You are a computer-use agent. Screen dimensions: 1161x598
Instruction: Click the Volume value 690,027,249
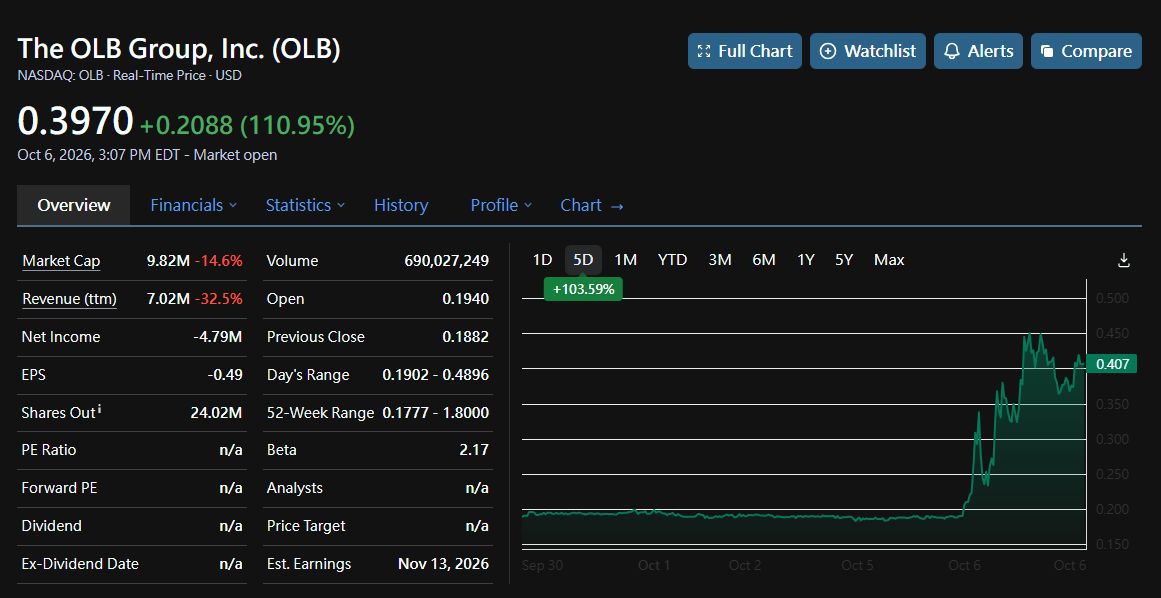pos(446,261)
